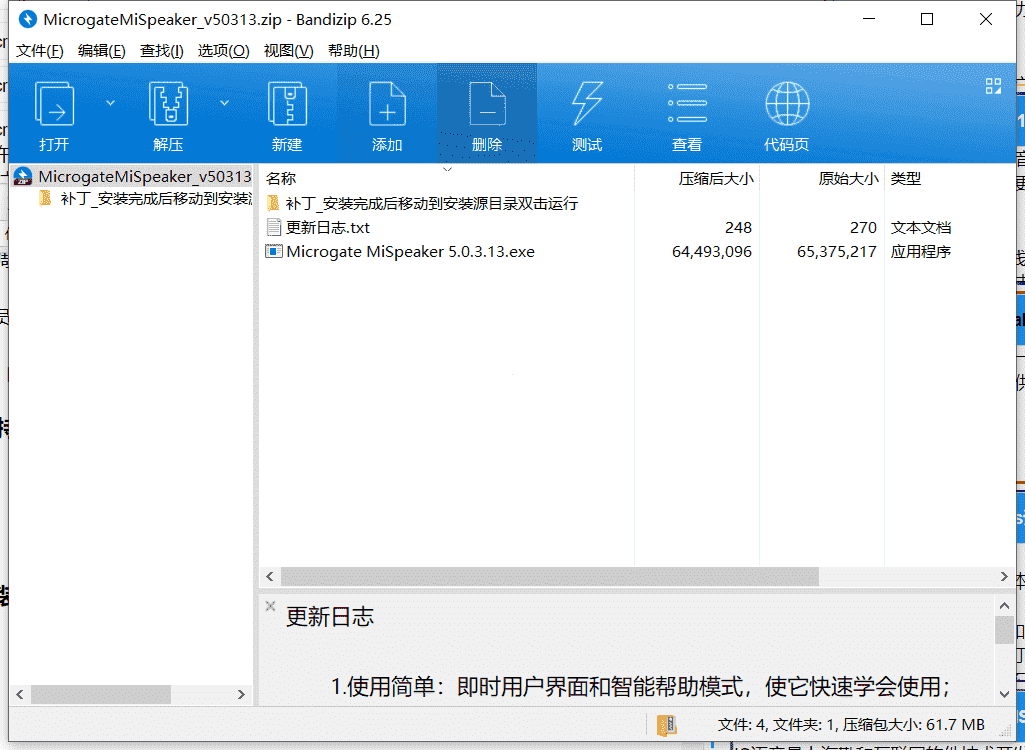Click the Test (测试) lightning icon
The image size is (1025, 750).
(586, 103)
